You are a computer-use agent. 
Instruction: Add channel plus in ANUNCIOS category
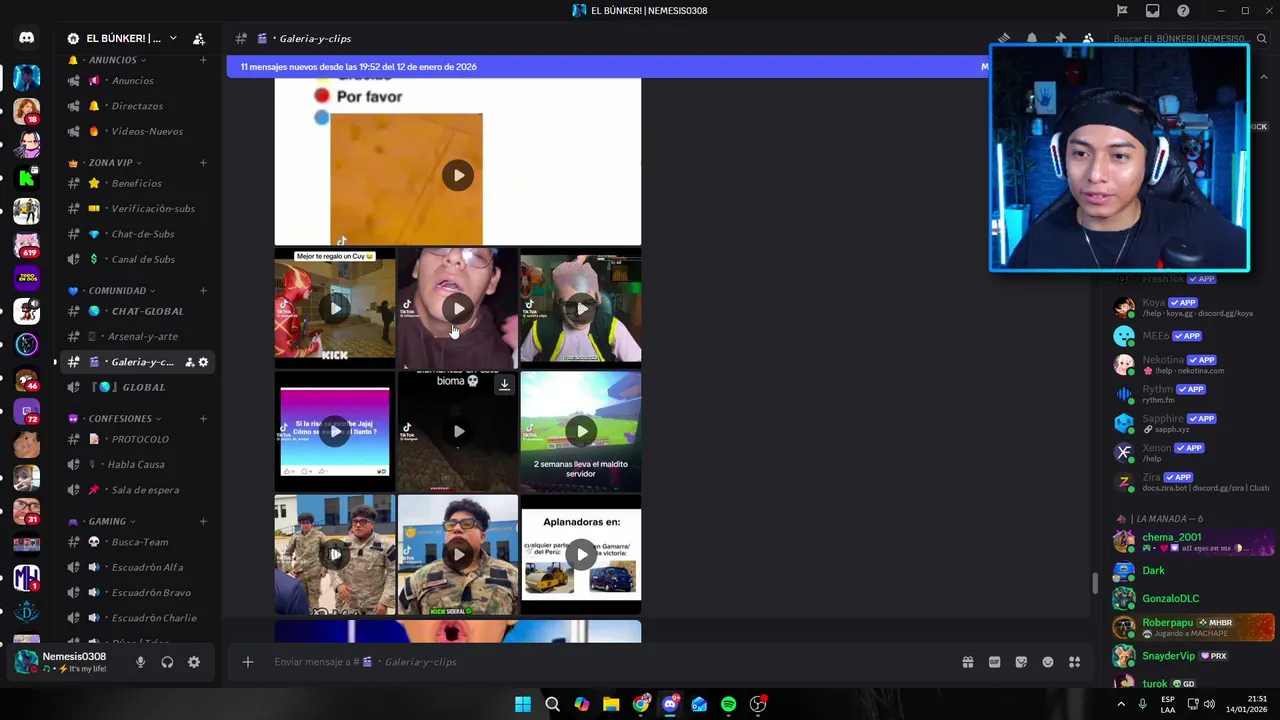203,60
